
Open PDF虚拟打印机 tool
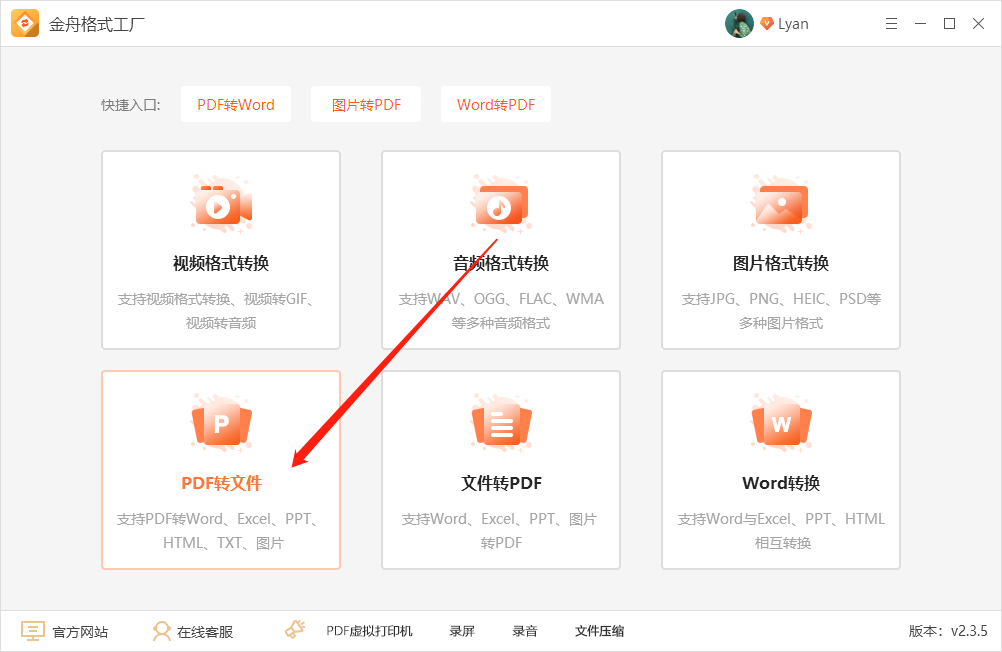(x=369, y=632)
